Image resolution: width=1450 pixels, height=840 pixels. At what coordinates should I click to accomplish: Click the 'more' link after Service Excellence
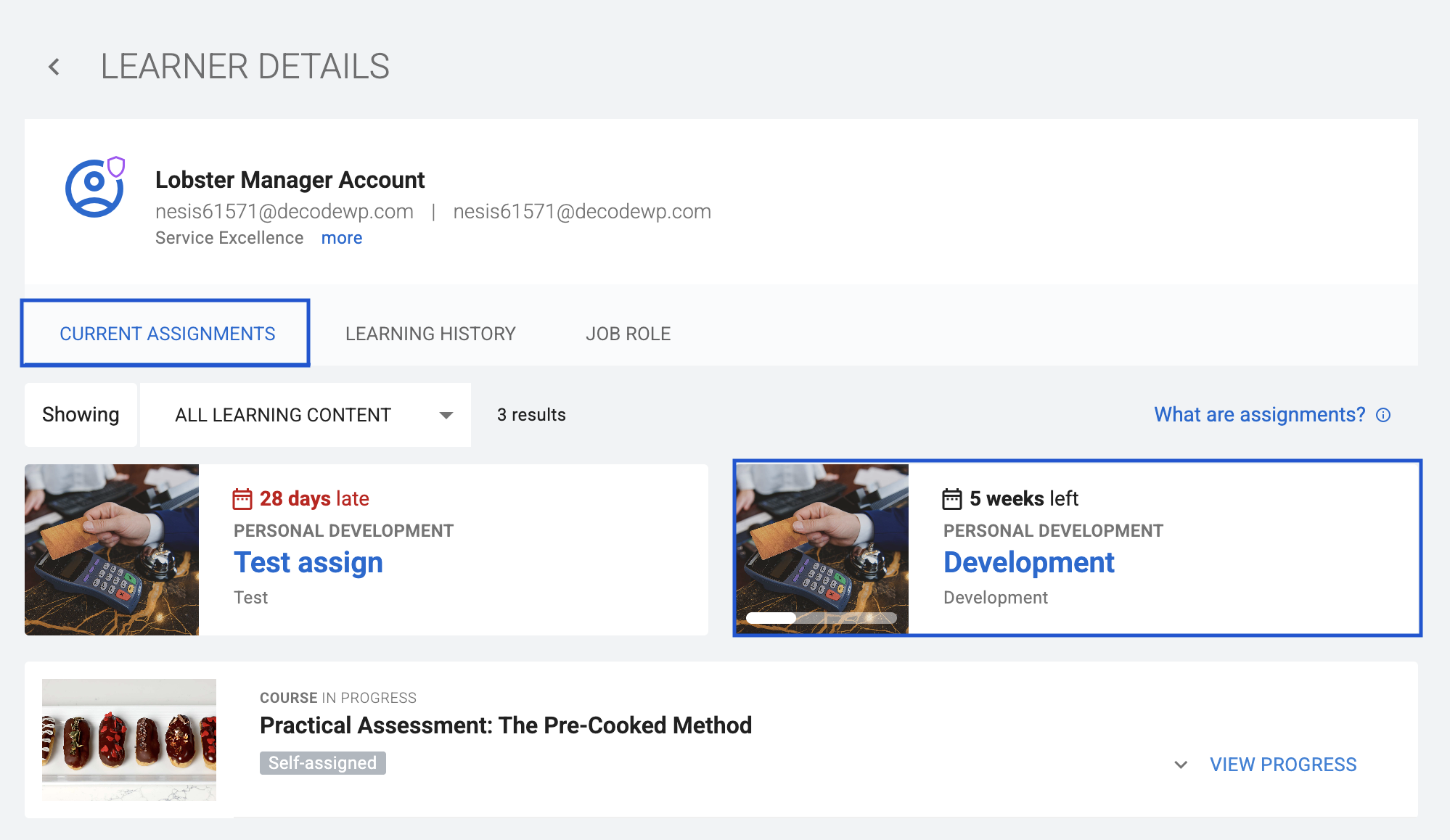pyautogui.click(x=341, y=238)
